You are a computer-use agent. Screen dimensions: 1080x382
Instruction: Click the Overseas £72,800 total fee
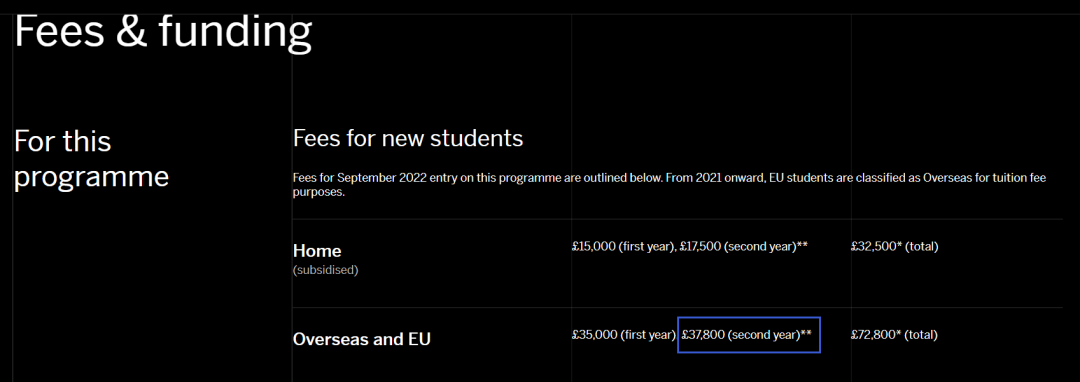[895, 335]
